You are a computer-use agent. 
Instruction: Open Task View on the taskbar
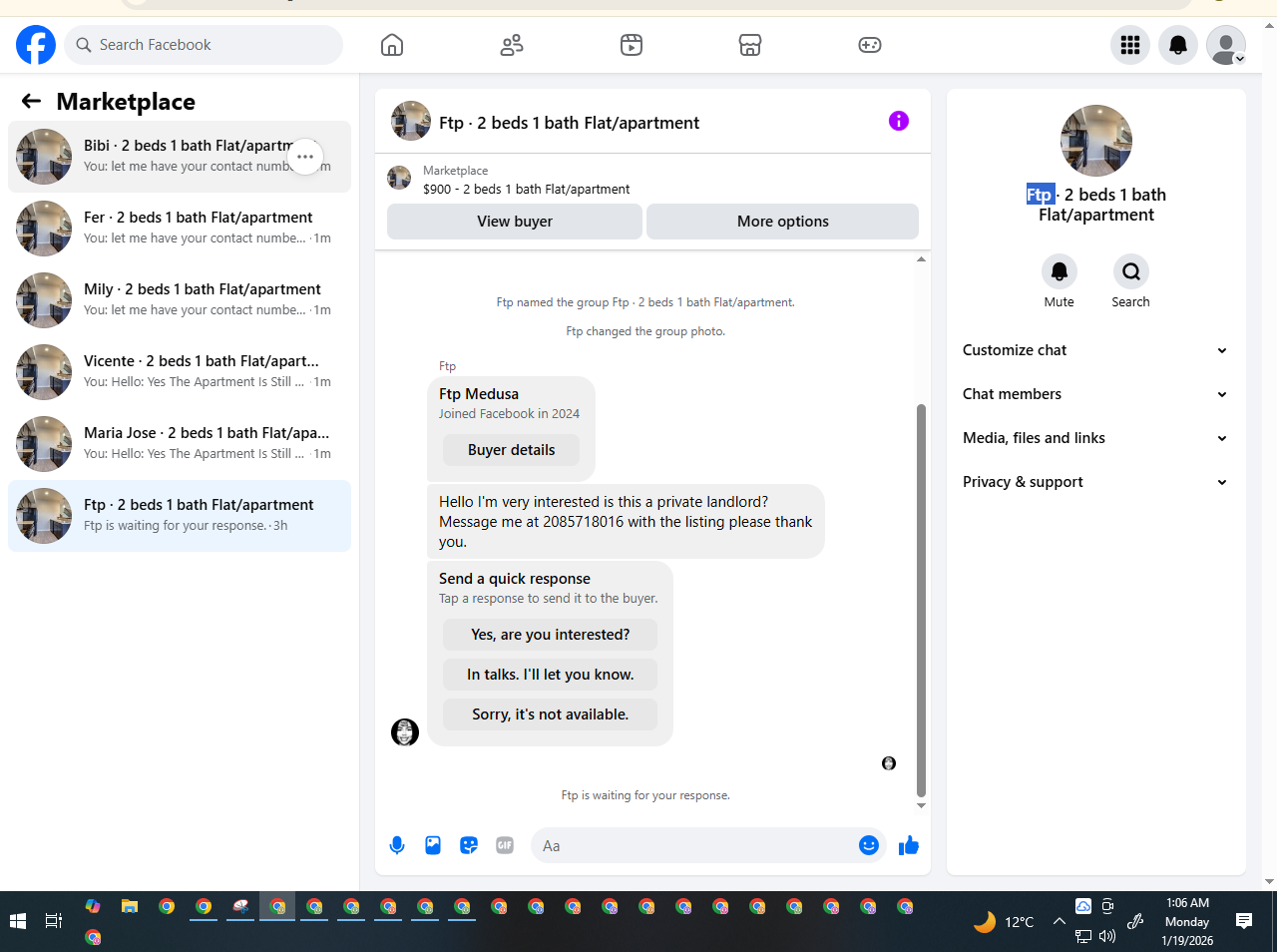(x=54, y=921)
